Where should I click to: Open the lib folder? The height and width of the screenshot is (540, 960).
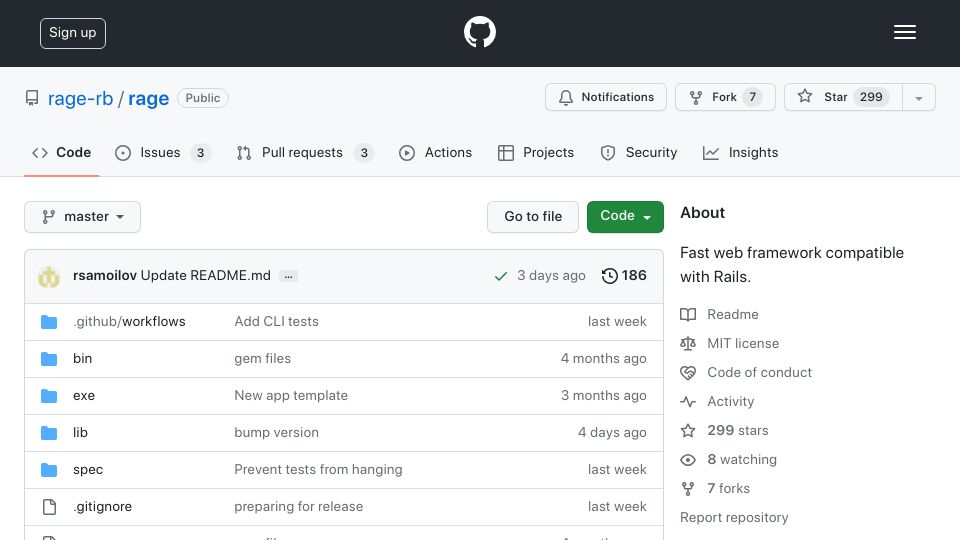[80, 432]
